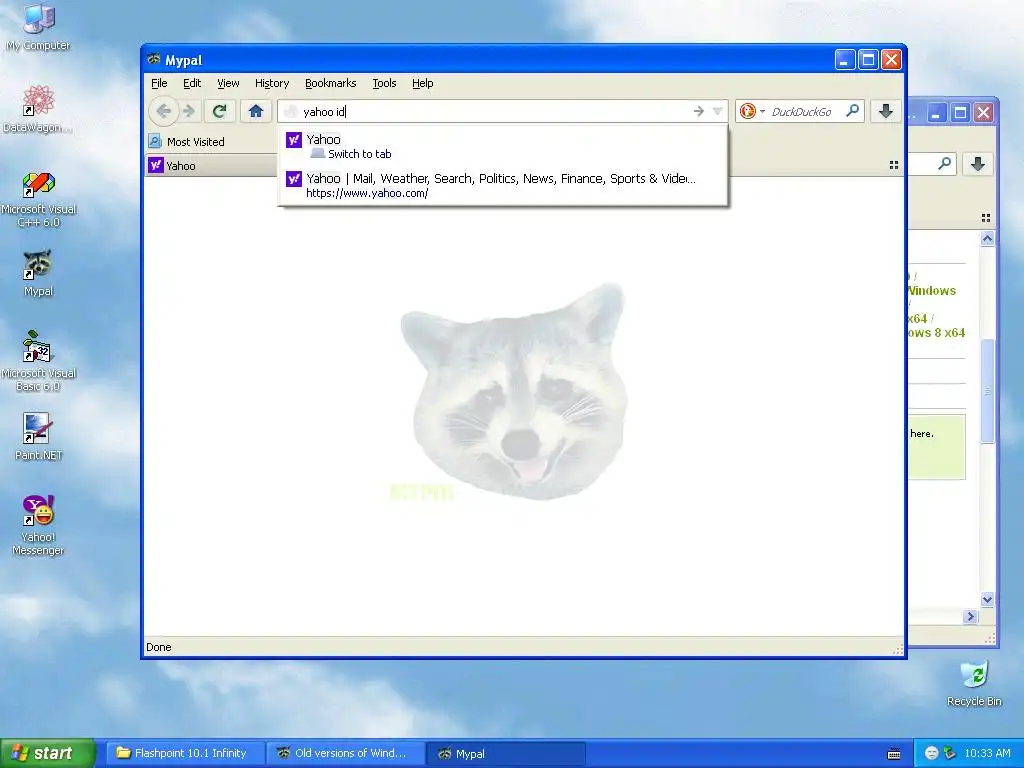This screenshot has height=768, width=1024.
Task: Click the Microsoft Visual Basic 6.0 icon
Action: pyautogui.click(x=39, y=361)
